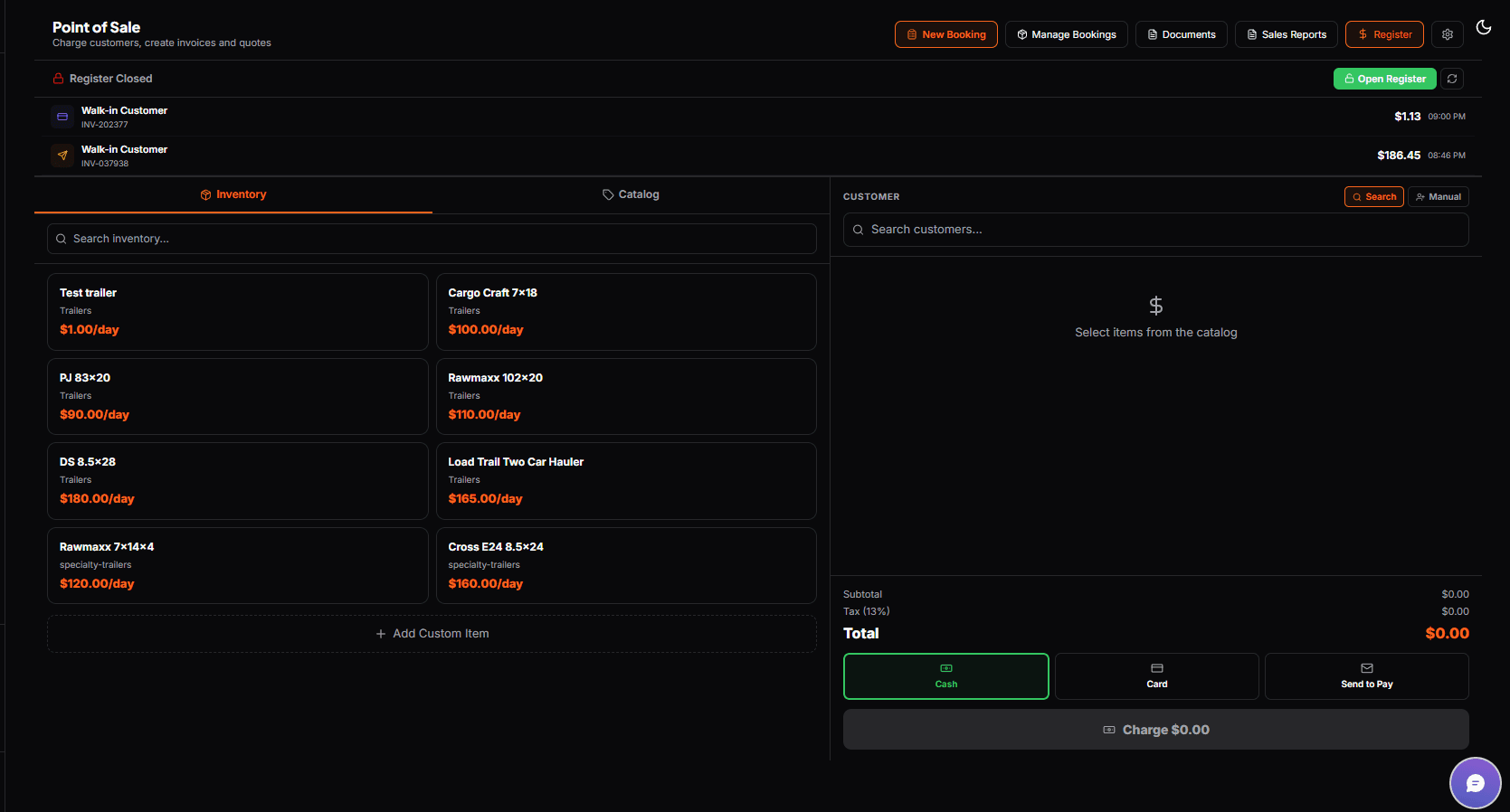This screenshot has height=812, width=1510.
Task: Add Load Trail Two Car Hauler
Action: pos(626,481)
